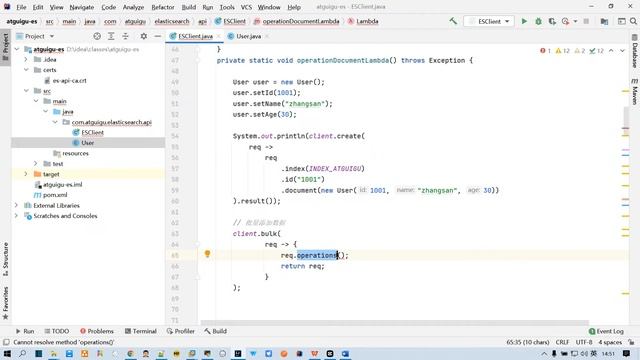Open the Problems tool window

pos(97,331)
